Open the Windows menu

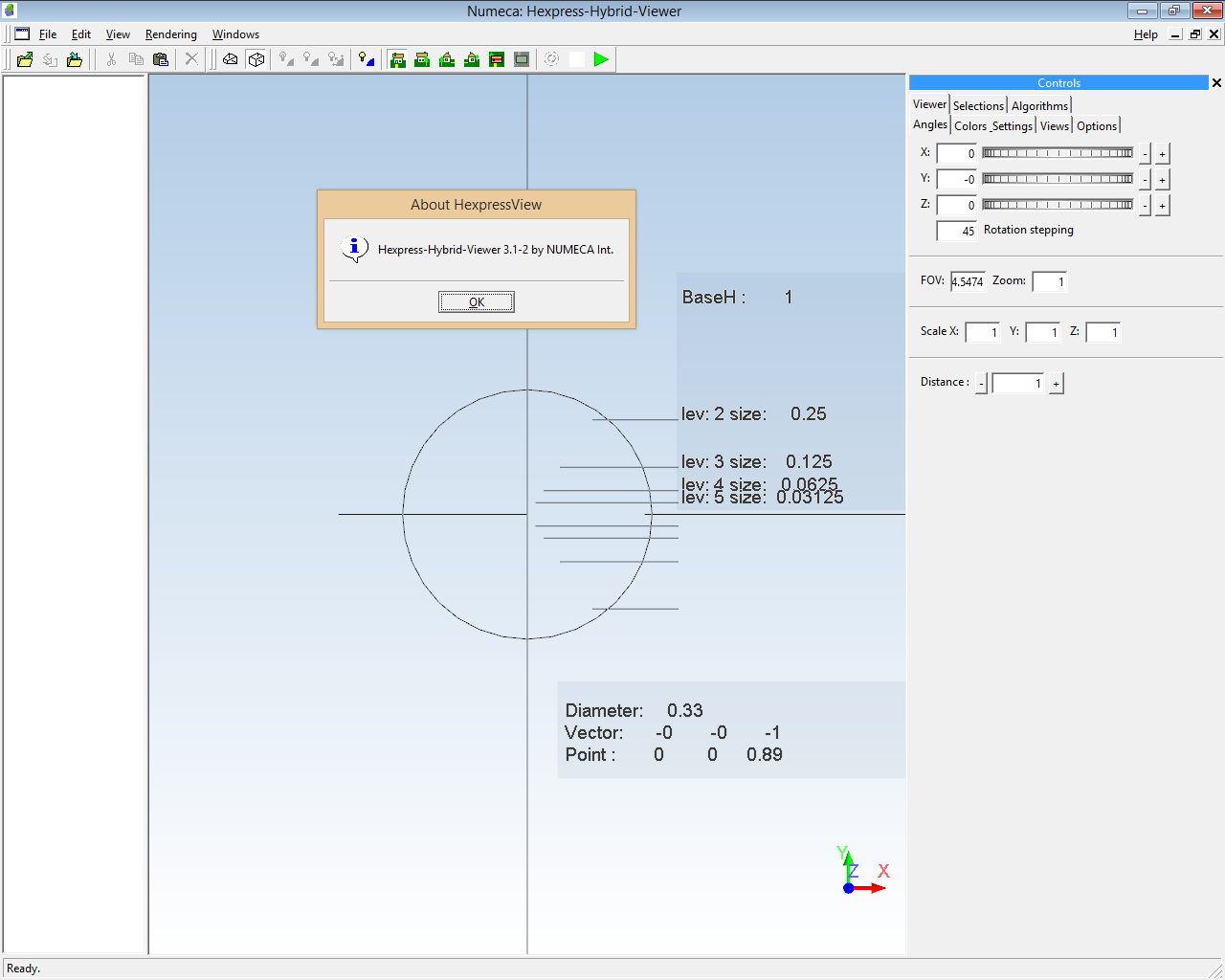coord(235,34)
